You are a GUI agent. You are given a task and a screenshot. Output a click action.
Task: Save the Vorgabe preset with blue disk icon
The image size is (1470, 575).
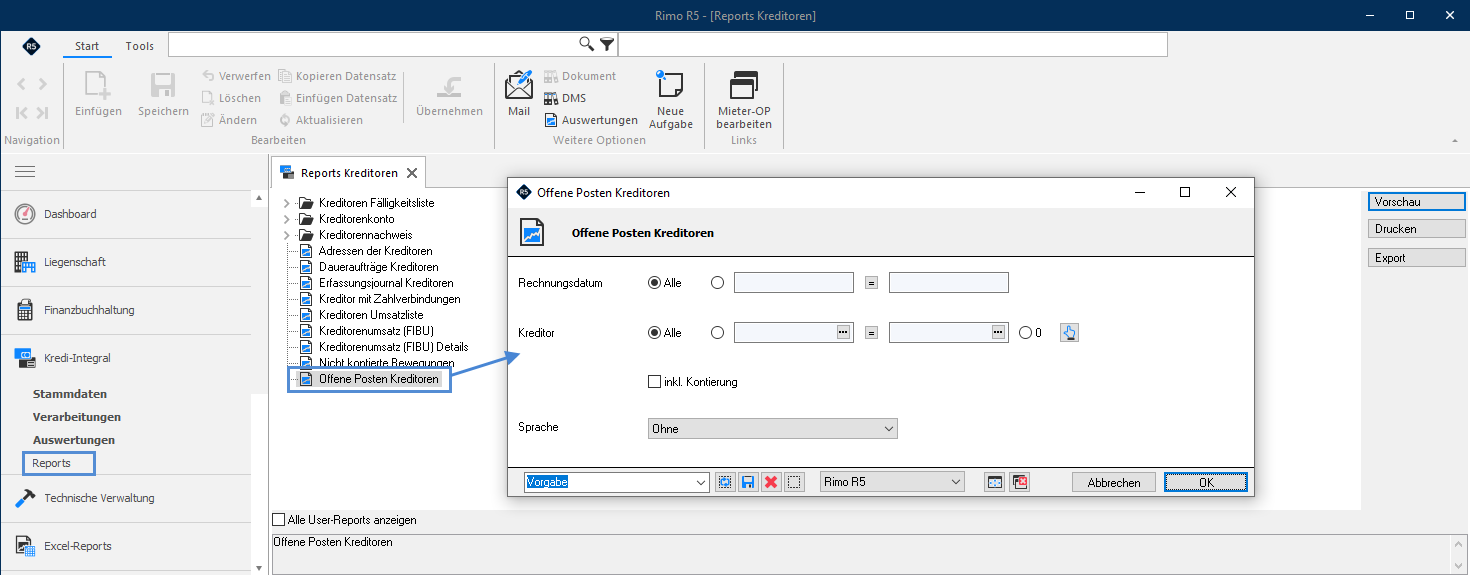point(748,482)
